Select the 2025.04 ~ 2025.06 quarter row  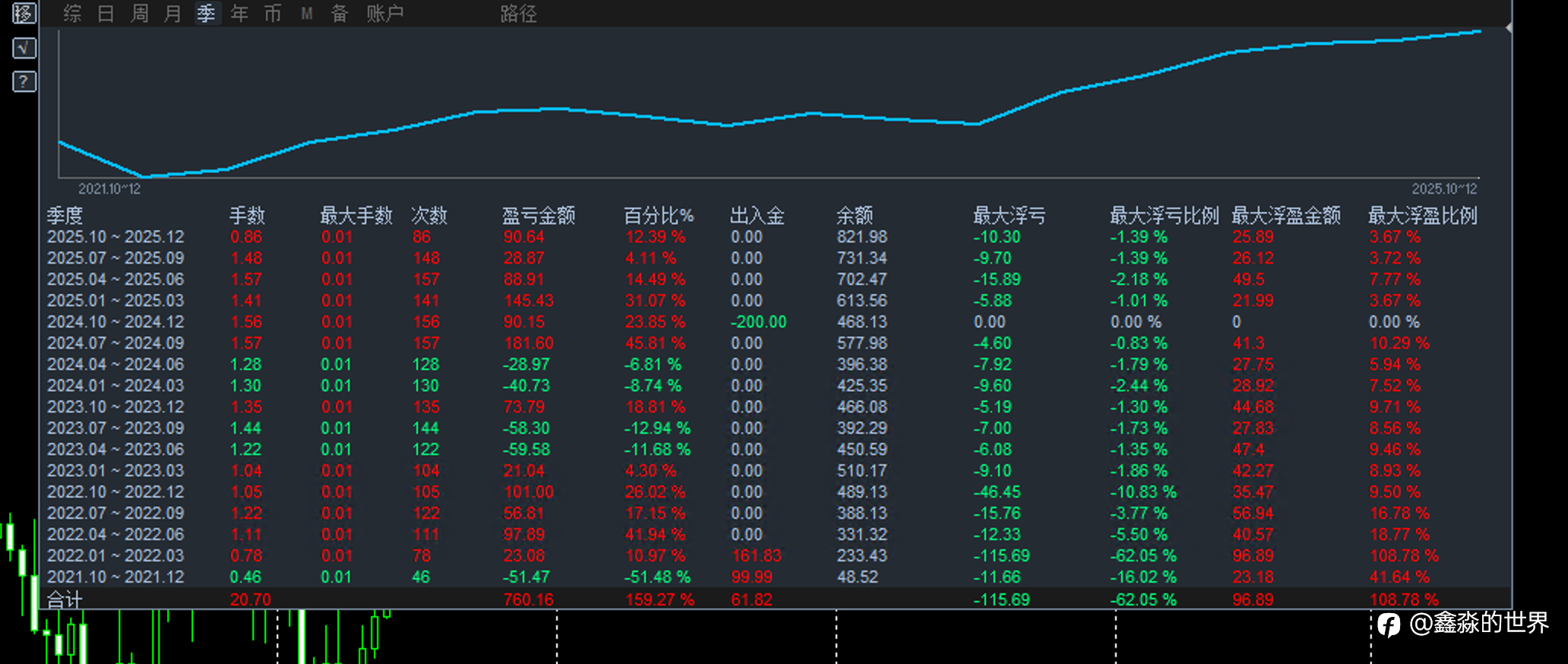coord(775,280)
